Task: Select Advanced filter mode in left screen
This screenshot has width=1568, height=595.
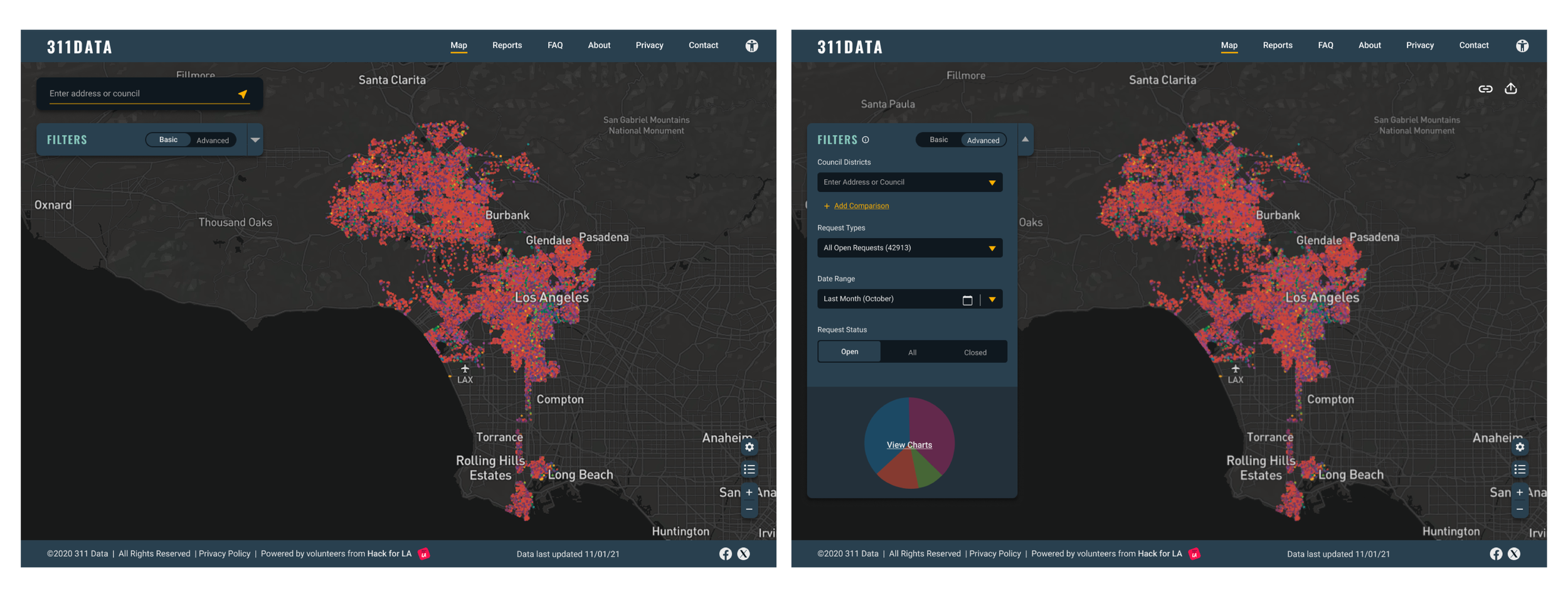Action: [x=213, y=141]
